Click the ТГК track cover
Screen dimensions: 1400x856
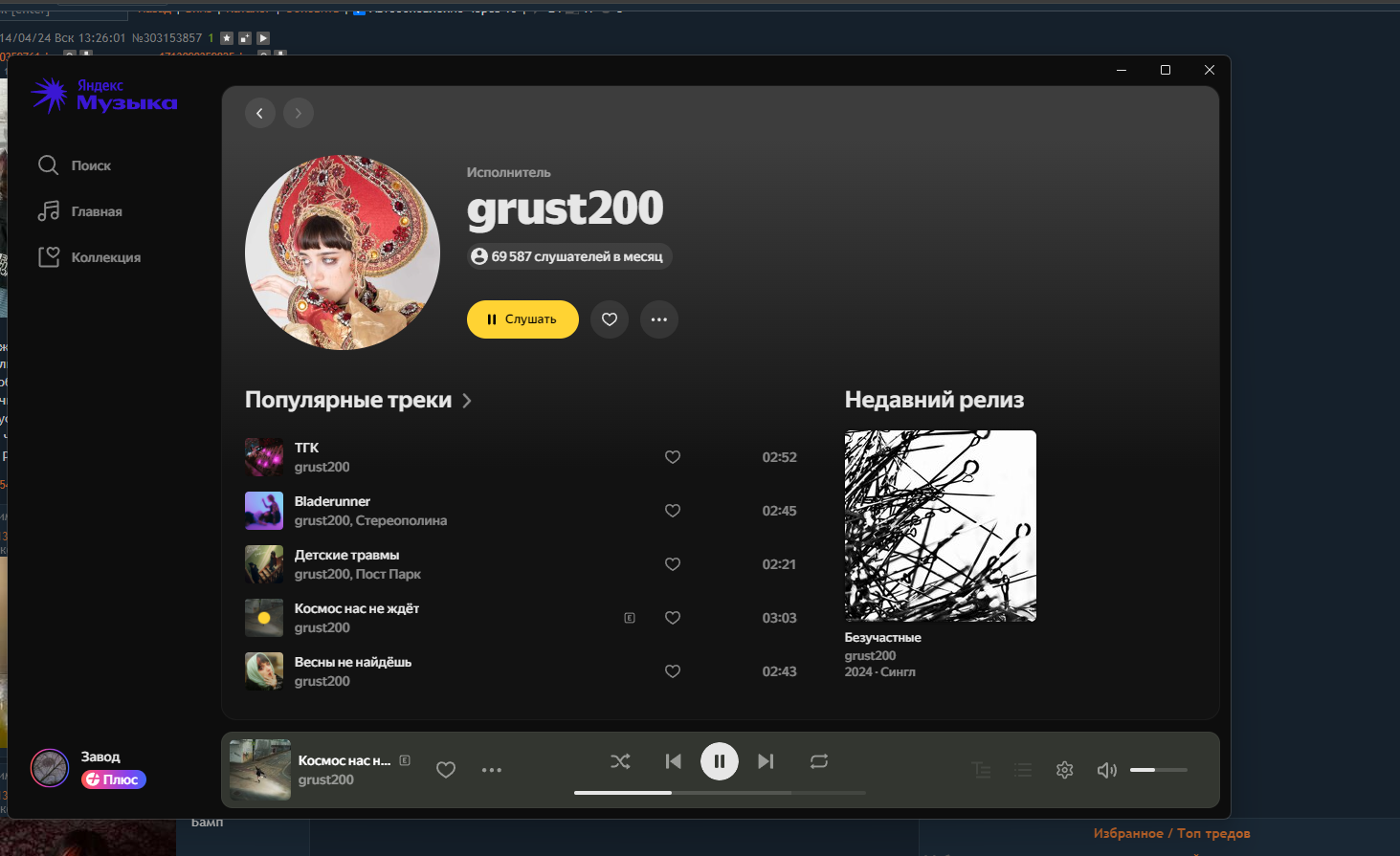264,457
